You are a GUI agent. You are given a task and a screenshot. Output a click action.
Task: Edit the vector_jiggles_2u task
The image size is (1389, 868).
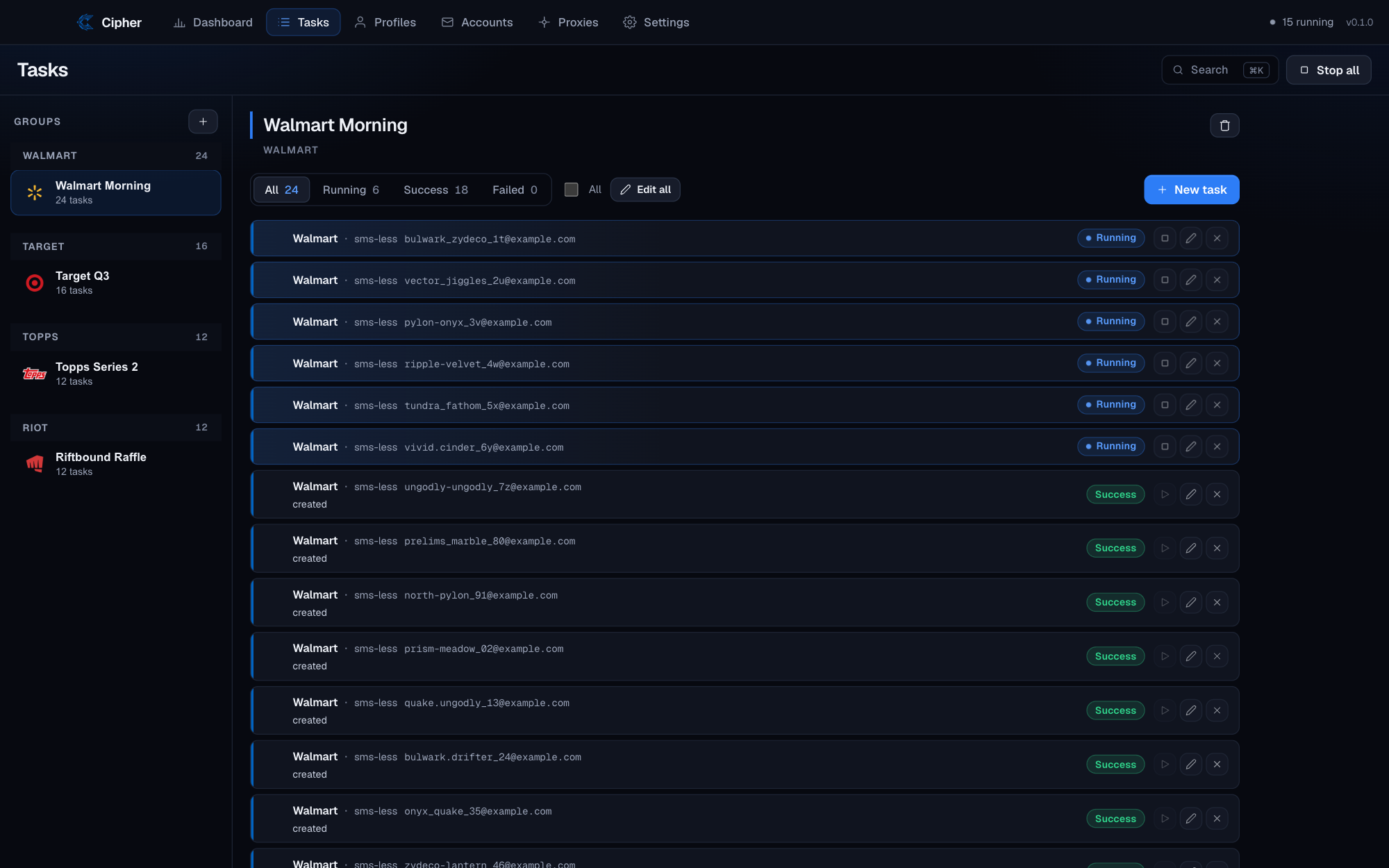[x=1190, y=280]
